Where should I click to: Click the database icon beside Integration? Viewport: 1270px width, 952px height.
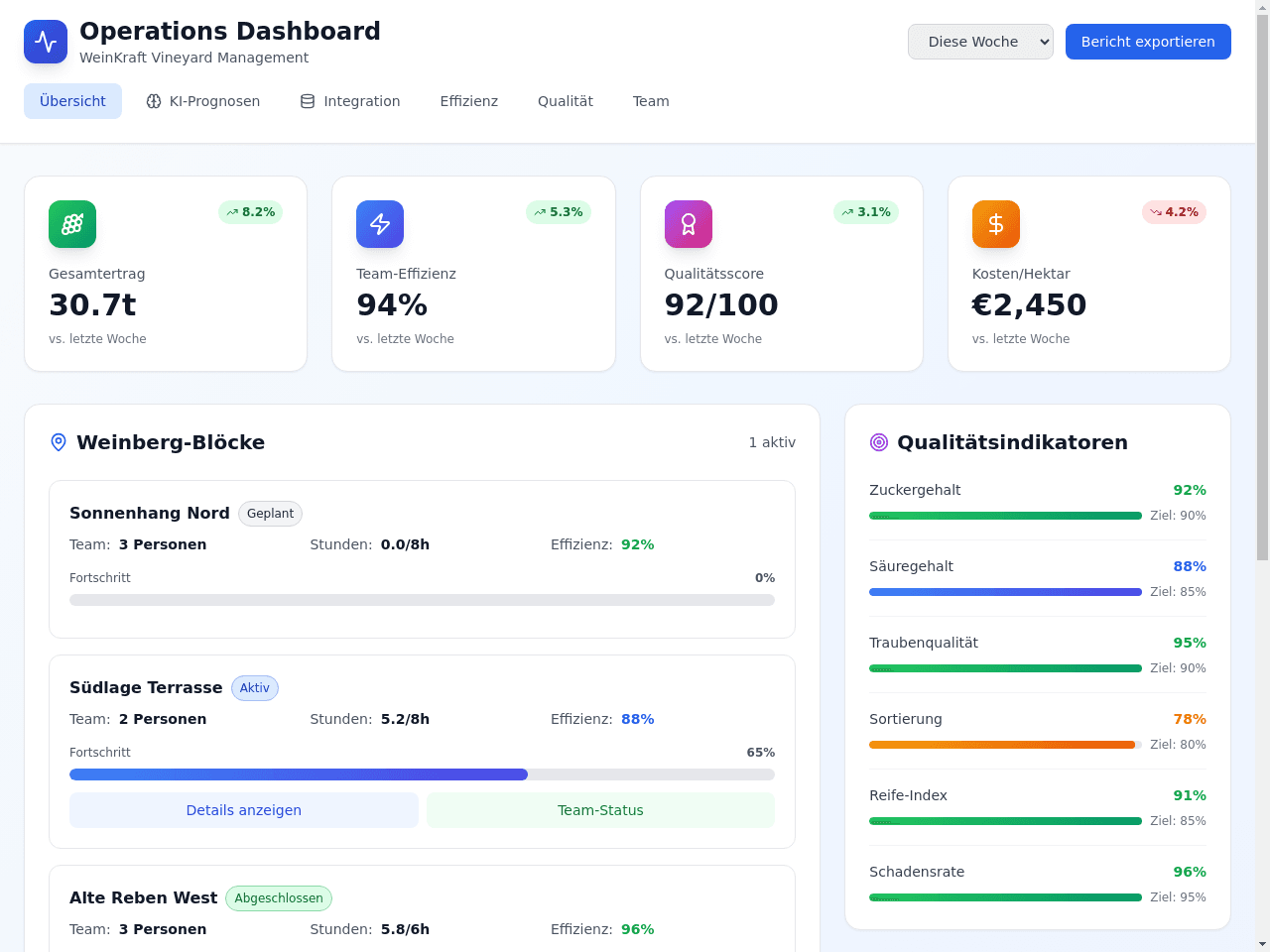[x=308, y=101]
